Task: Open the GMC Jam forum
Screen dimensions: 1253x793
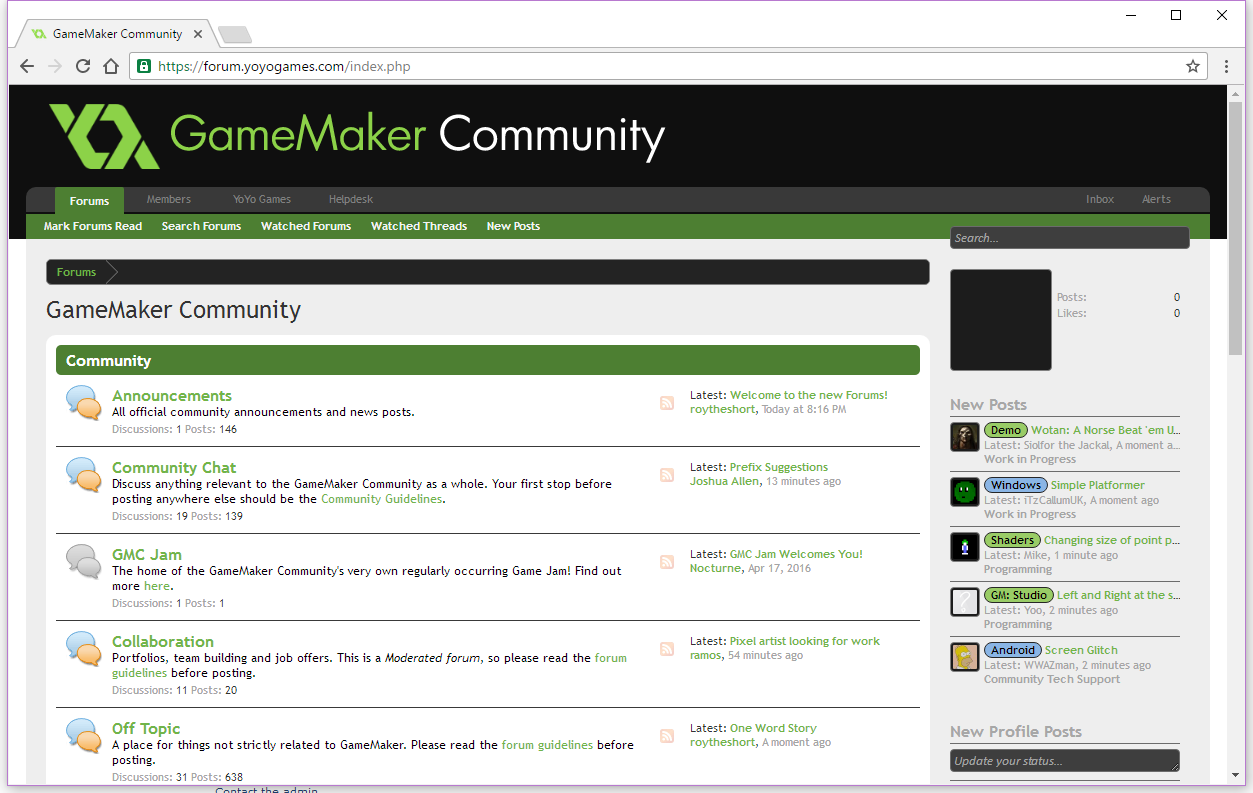Action: (x=147, y=555)
